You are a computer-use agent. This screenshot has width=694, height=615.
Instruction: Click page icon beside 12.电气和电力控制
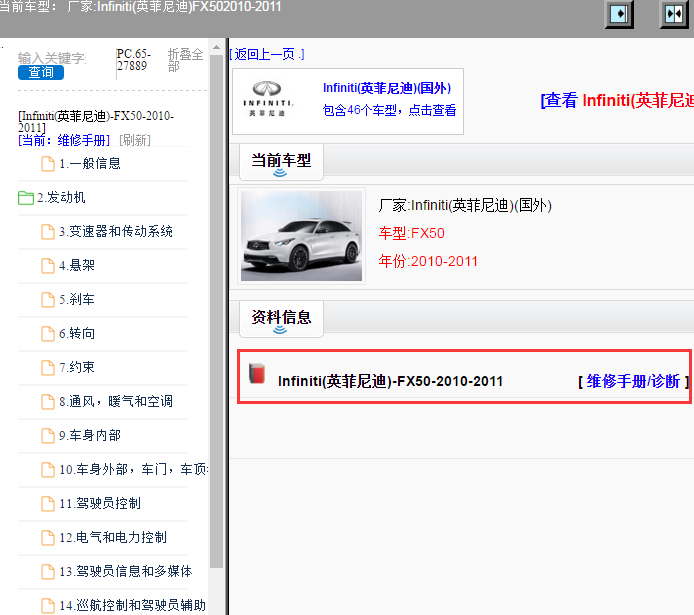click(48, 538)
